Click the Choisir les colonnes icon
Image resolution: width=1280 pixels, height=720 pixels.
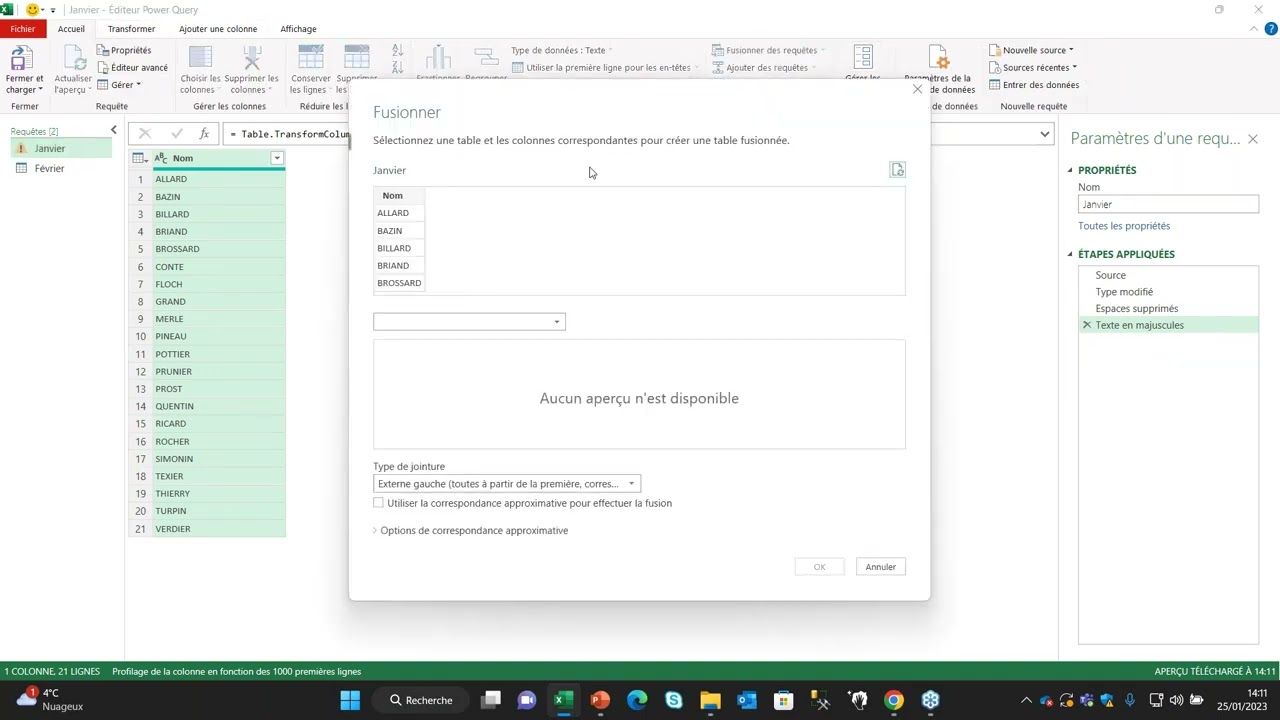coord(200,58)
